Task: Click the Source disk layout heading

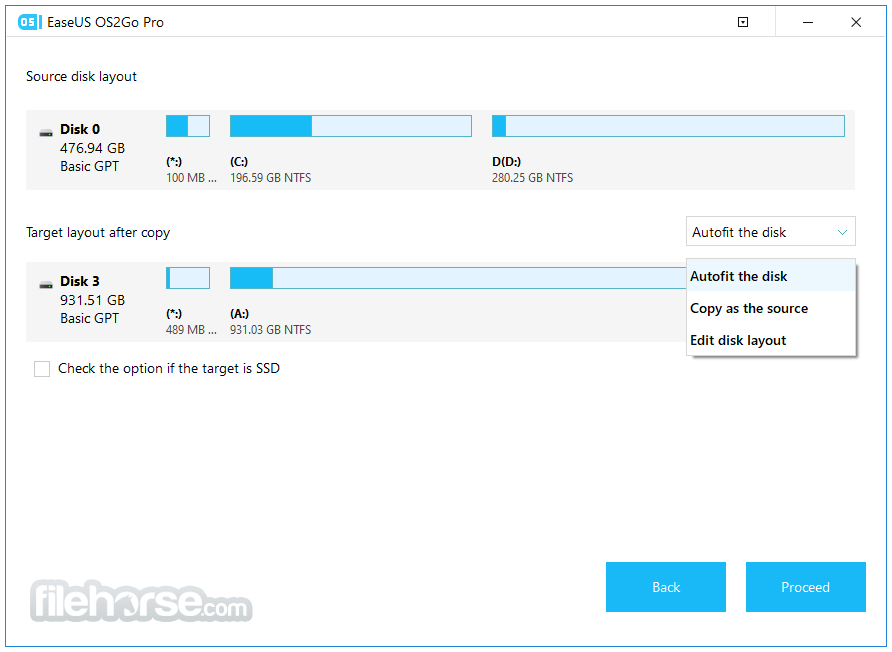Action: 81,76
